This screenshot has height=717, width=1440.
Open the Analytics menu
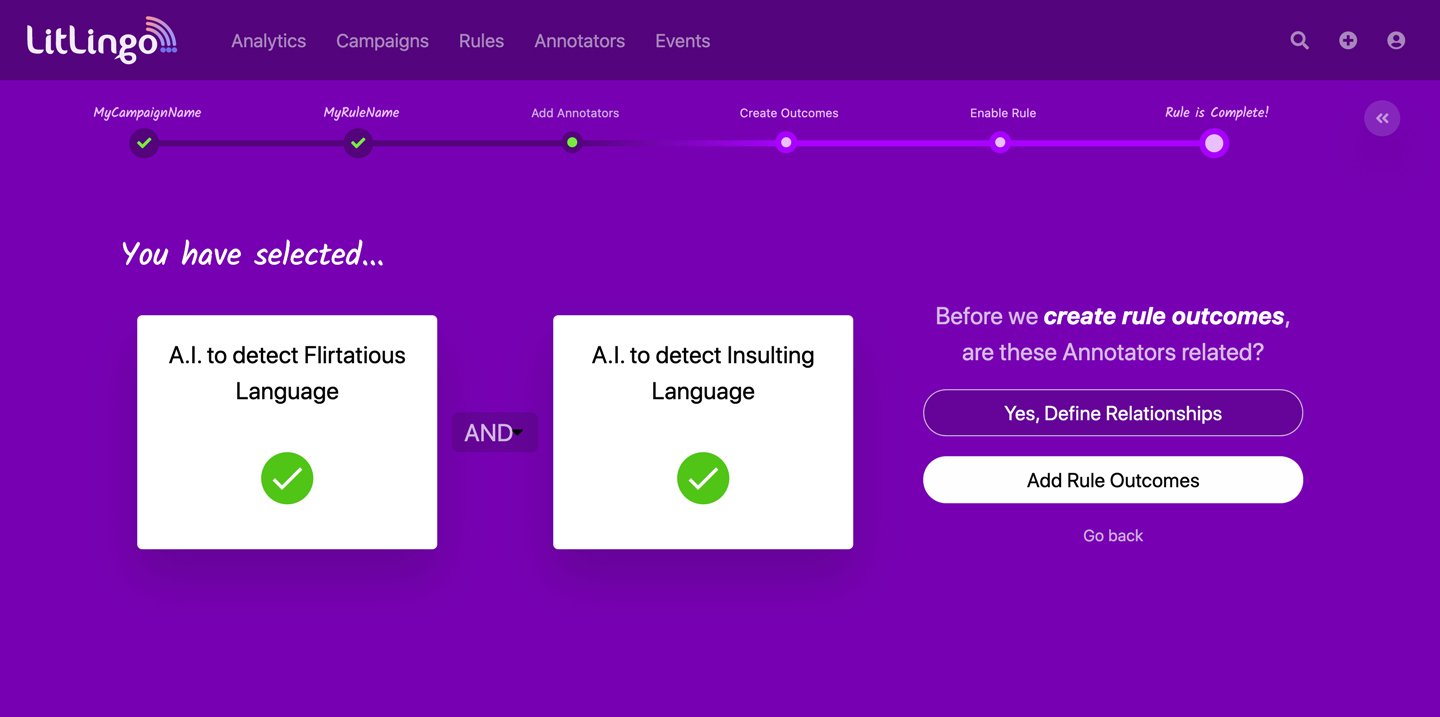268,41
